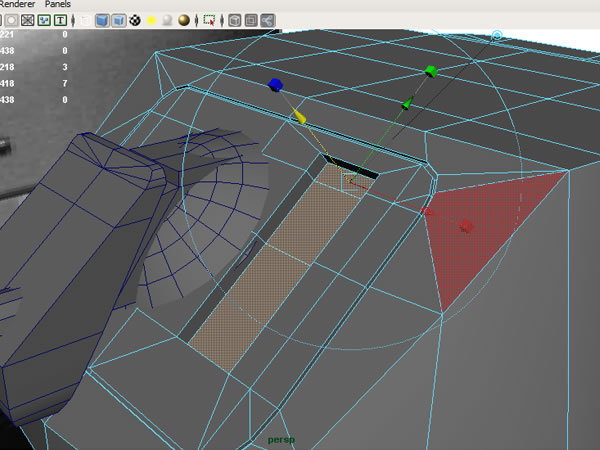Toggle textured display checker ball icon
The width and height of the screenshot is (600, 450).
tap(135, 20)
